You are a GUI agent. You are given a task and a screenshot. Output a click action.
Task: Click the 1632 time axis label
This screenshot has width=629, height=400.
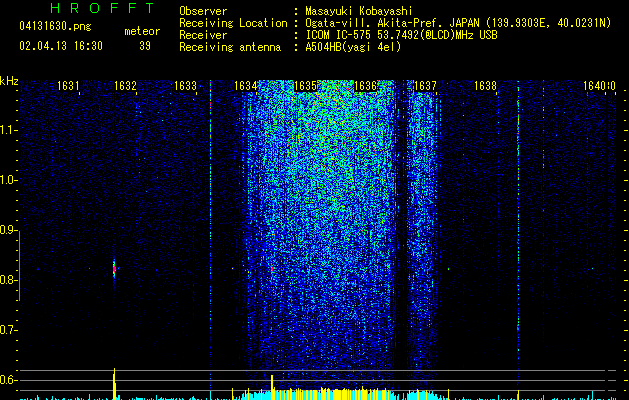(x=125, y=86)
